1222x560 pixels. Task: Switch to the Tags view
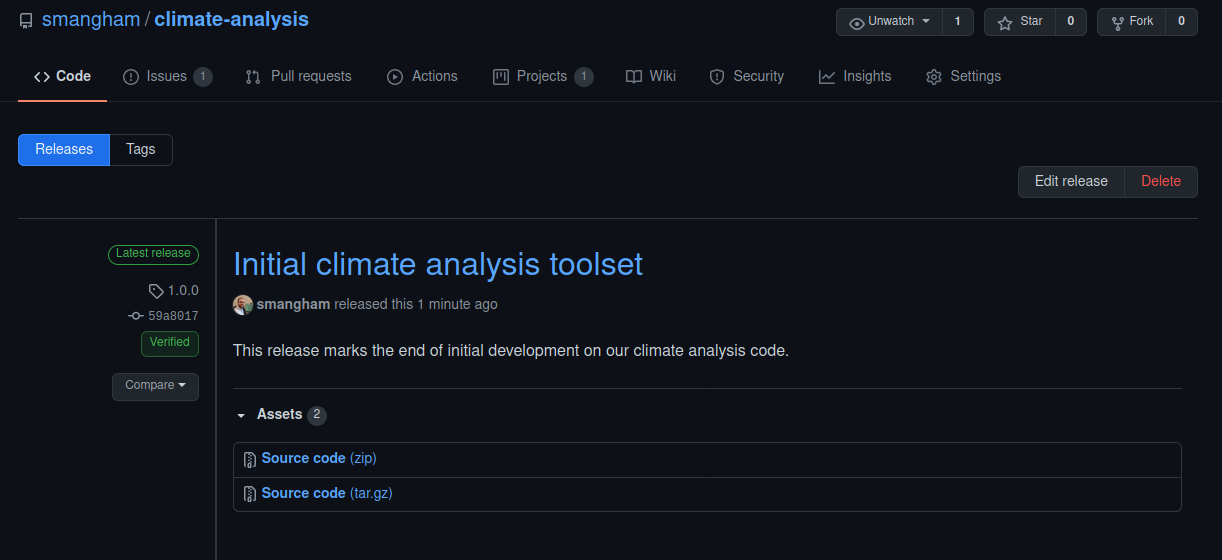pos(141,150)
